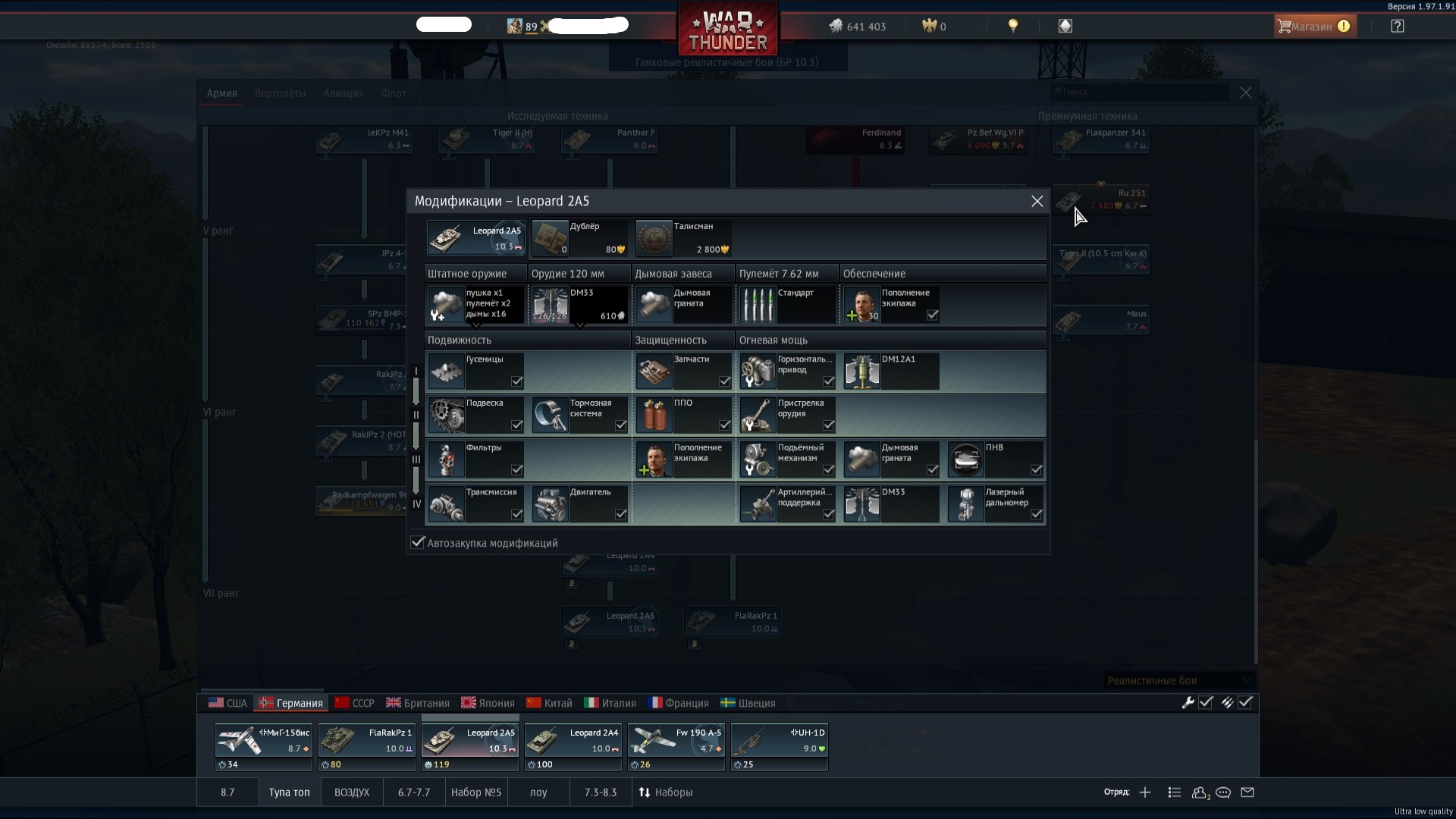Viewport: 1456px width, 819px height.
Task: Select the 6.7-7.7 preset
Action: coord(414,792)
